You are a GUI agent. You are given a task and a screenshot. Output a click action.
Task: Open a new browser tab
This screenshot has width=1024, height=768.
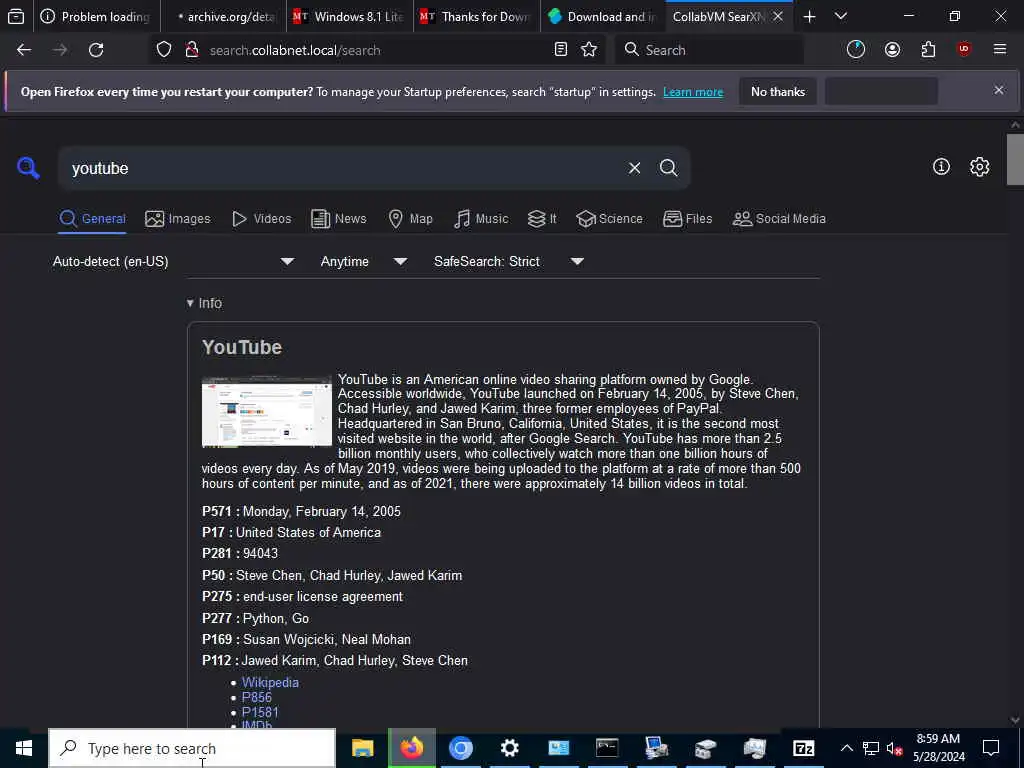point(809,17)
